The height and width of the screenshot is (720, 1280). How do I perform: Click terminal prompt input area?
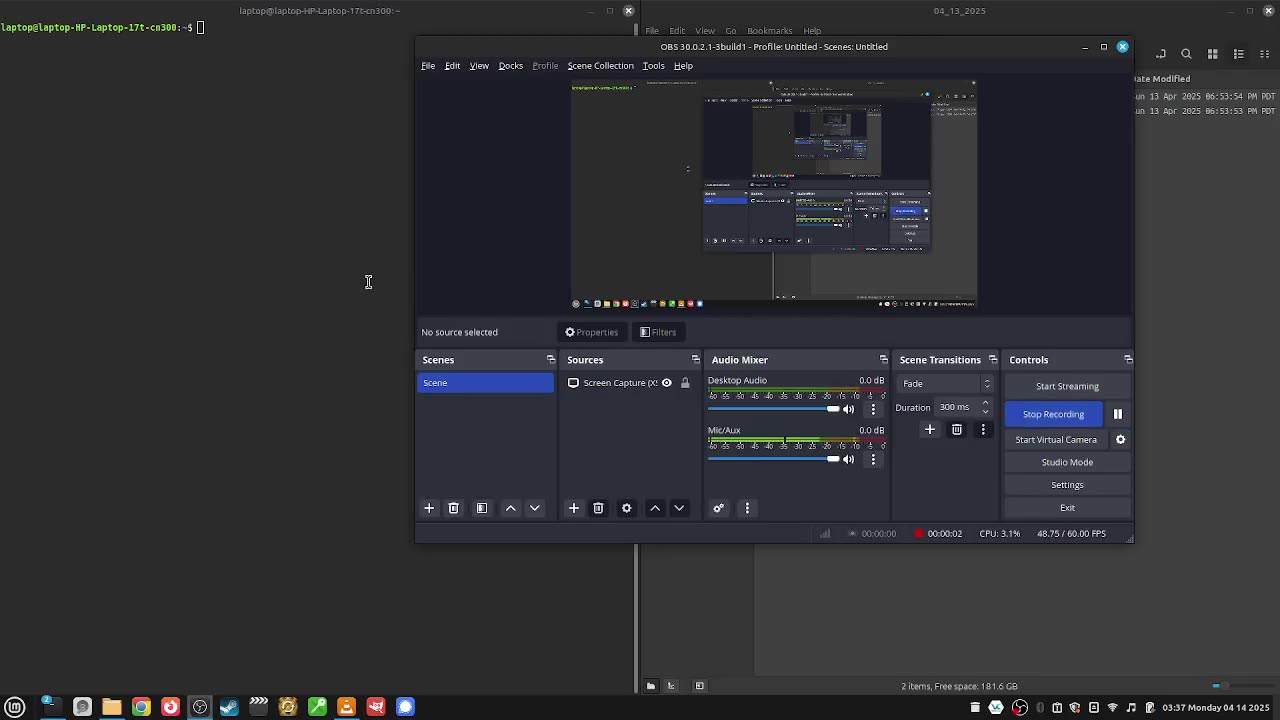point(201,27)
